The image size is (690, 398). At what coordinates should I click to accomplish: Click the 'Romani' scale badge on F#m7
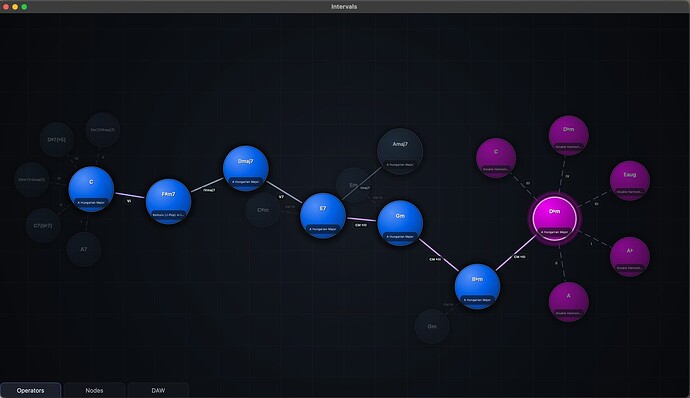pyautogui.click(x=169, y=215)
